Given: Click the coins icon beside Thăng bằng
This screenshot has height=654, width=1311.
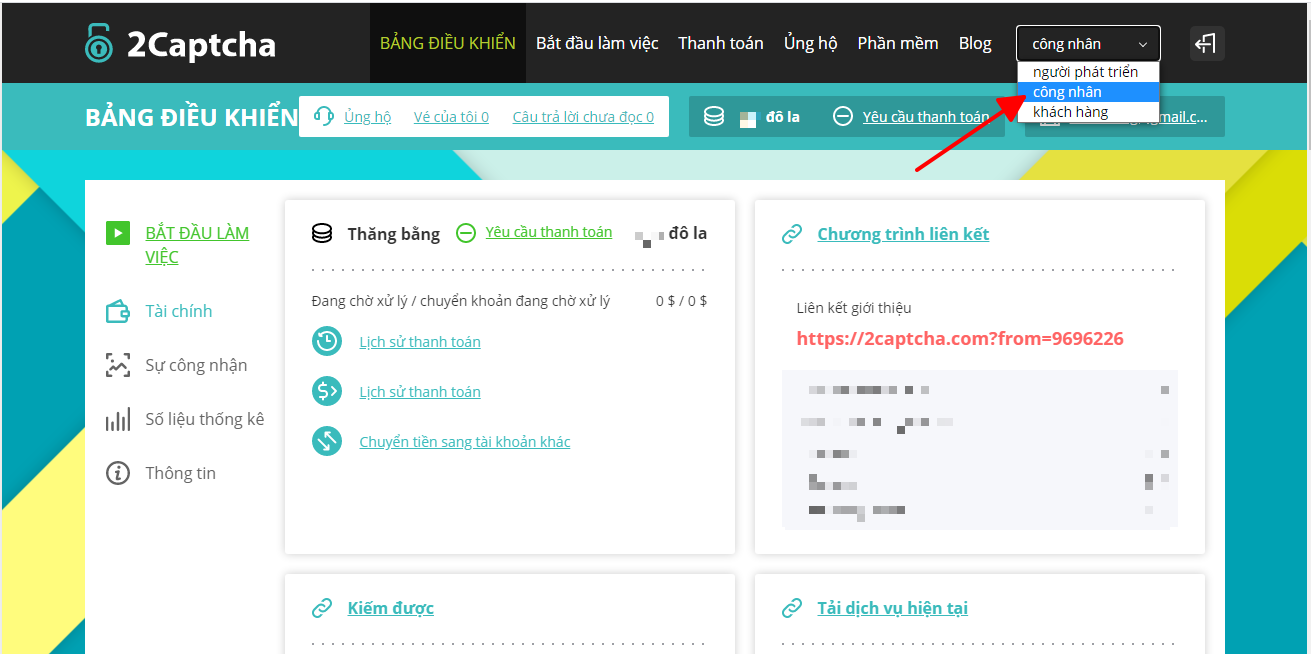Looking at the screenshot, I should [x=322, y=233].
